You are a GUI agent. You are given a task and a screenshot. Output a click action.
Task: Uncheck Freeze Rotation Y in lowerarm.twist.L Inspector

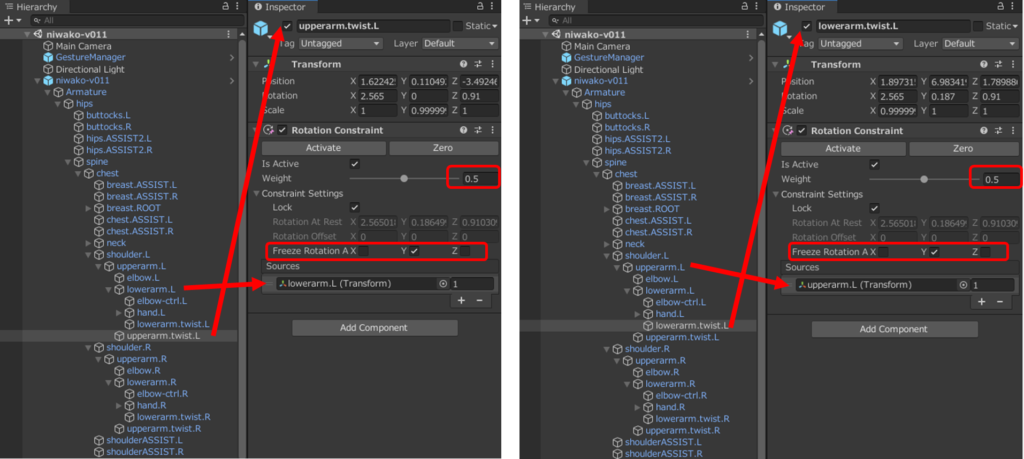point(934,252)
